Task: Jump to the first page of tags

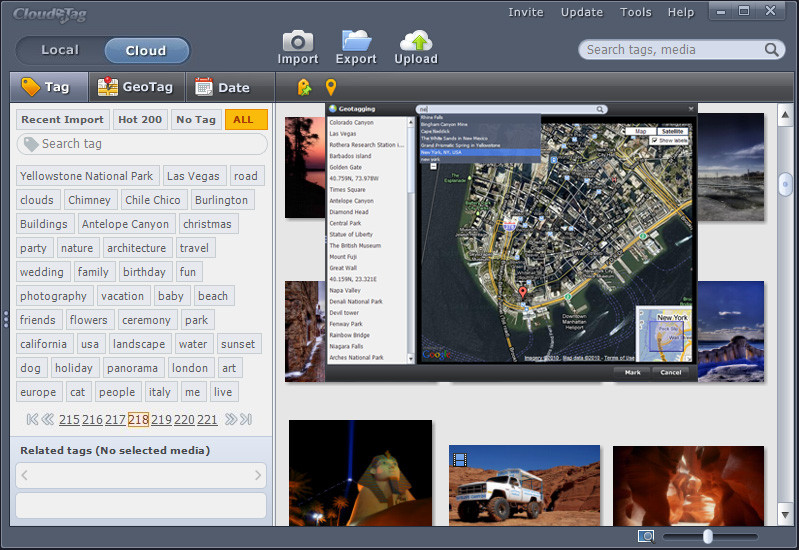Action: tap(32, 419)
